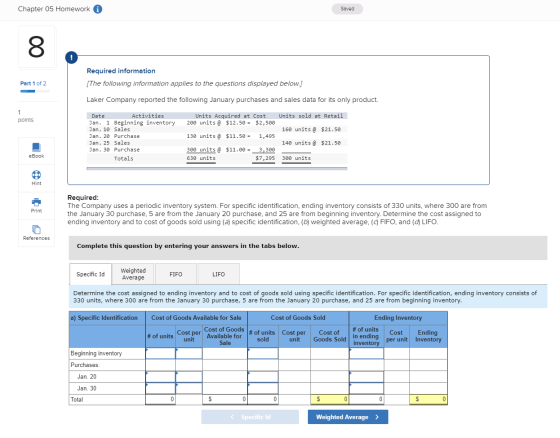
Task: Switch to the Weighted Average tab
Action: pyautogui.click(x=133, y=274)
